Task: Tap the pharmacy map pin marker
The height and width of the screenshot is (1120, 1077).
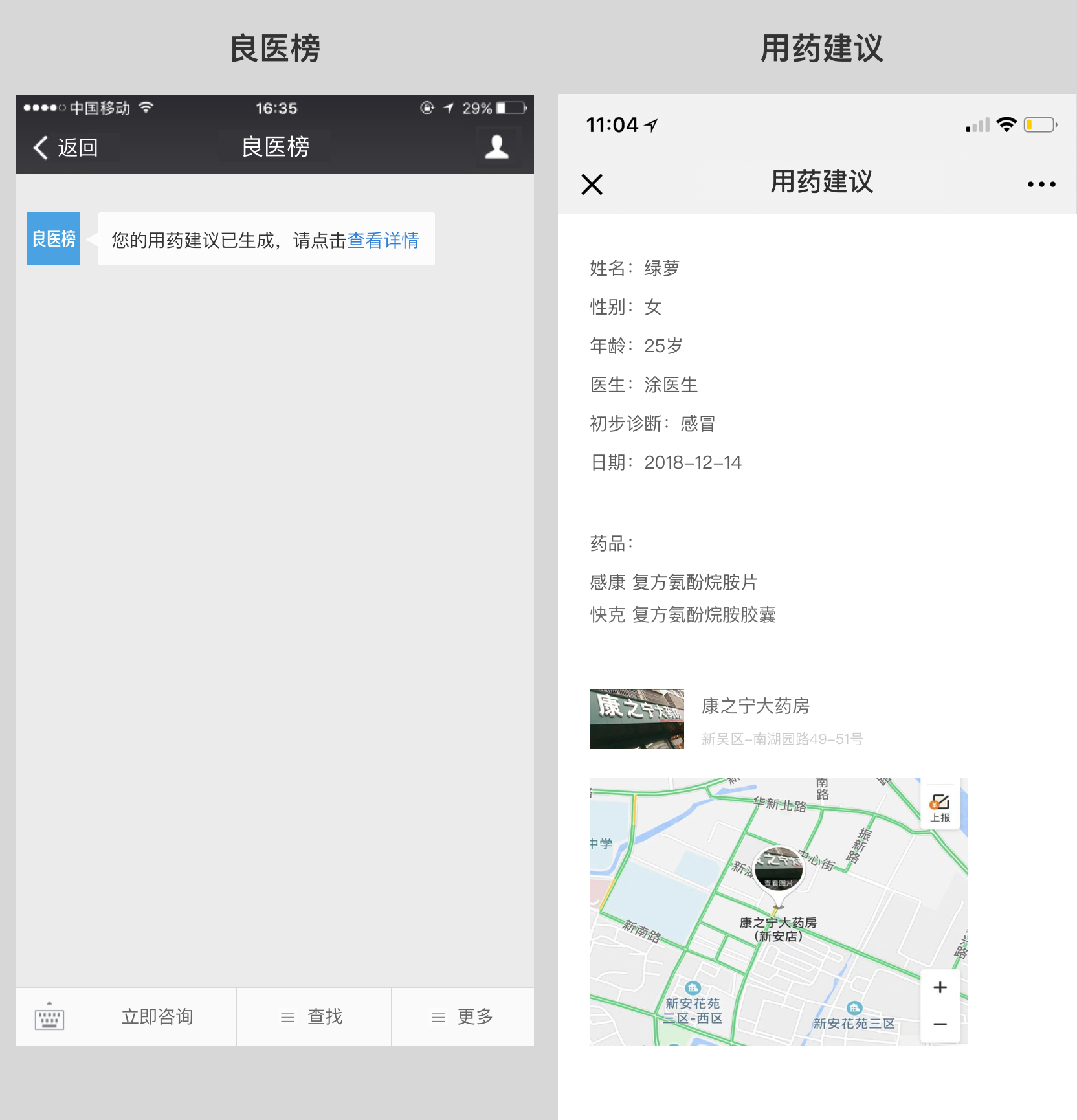Action: [779, 872]
